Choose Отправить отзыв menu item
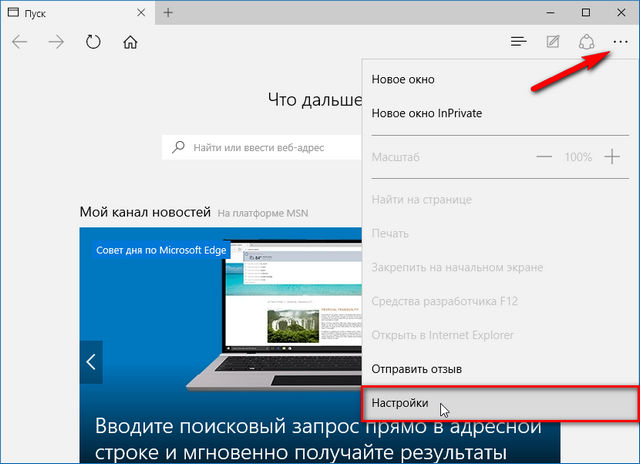Viewport: 640px width, 464px height. (500, 369)
